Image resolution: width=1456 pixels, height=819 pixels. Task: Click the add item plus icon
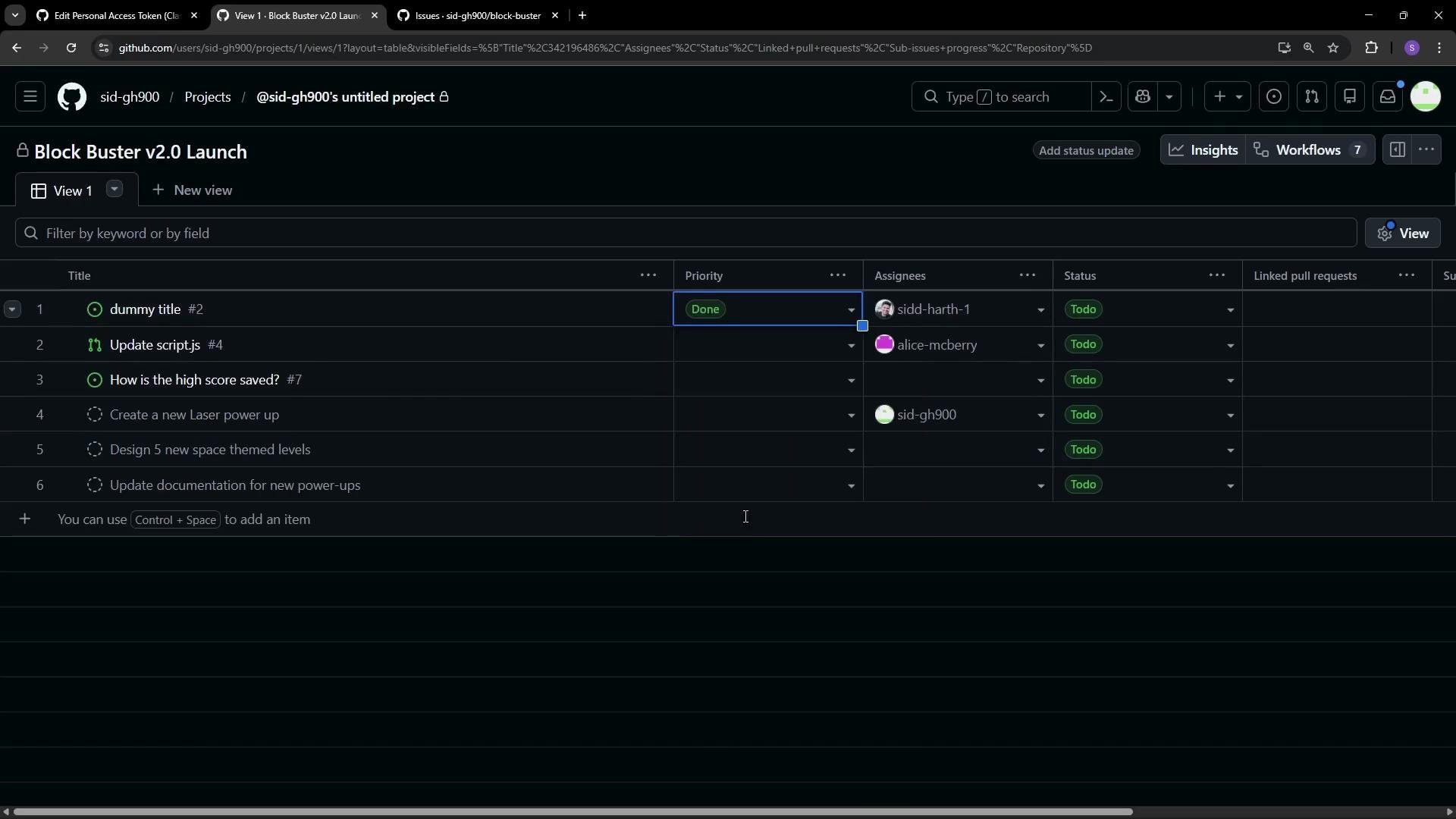25,519
